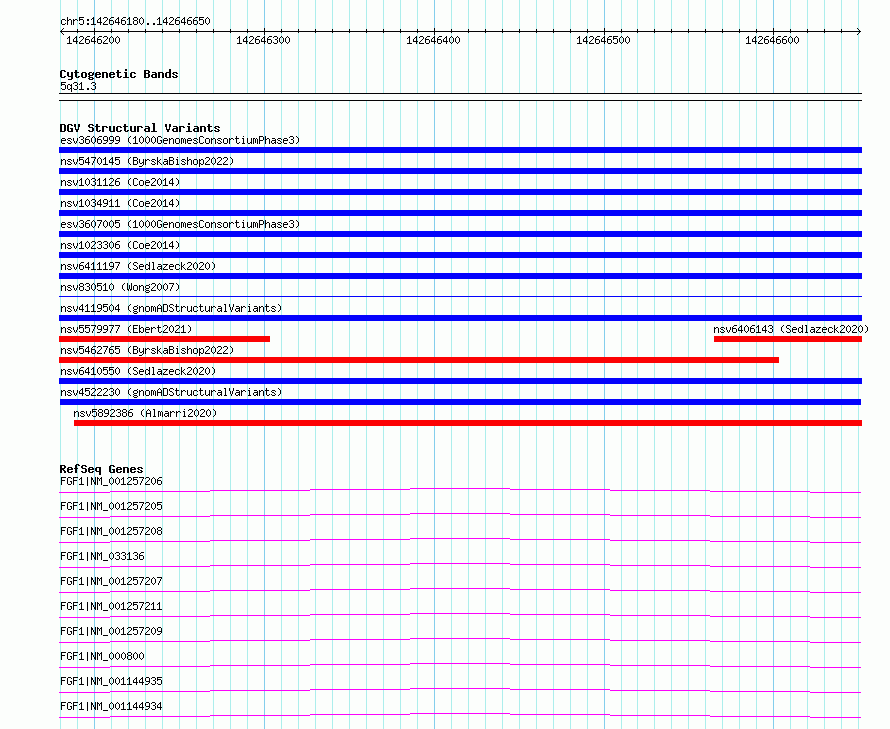Select the FGF1|NM_000800 transcript label
Image resolution: width=890 pixels, height=729 pixels.
pyautogui.click(x=102, y=656)
